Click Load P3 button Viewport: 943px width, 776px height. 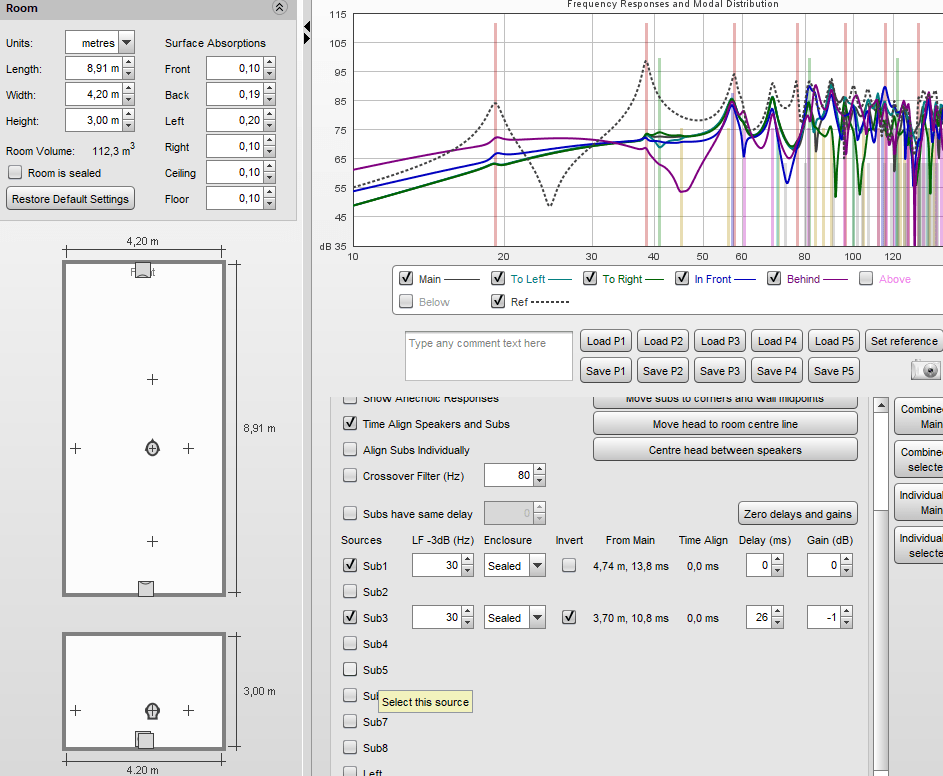point(720,341)
